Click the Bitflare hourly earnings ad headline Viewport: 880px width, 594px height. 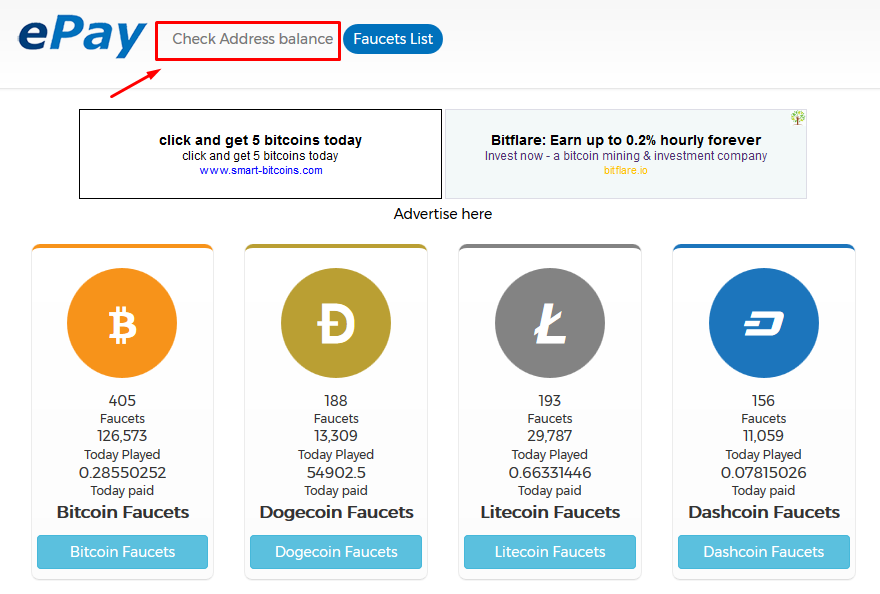click(x=626, y=140)
